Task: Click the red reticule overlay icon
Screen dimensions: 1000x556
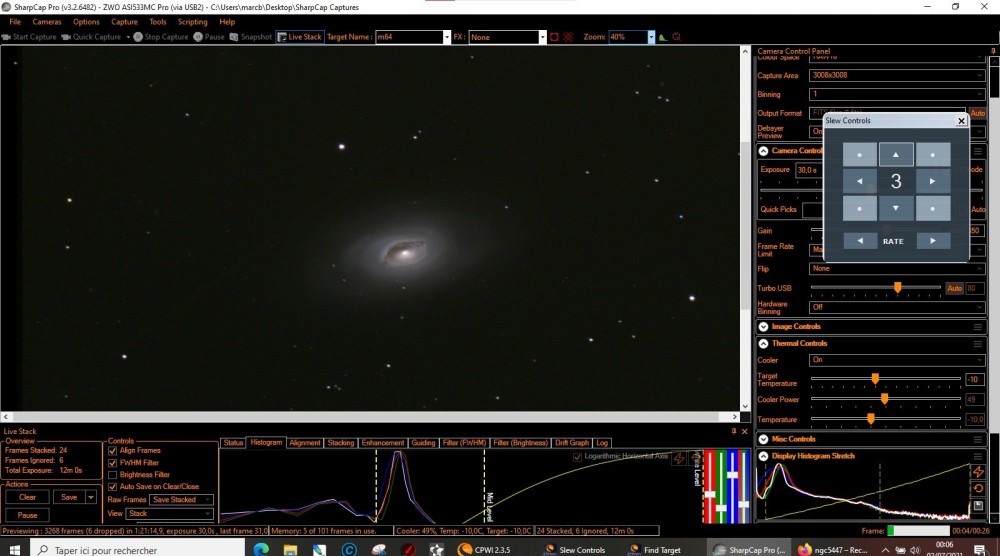Action: (568, 37)
